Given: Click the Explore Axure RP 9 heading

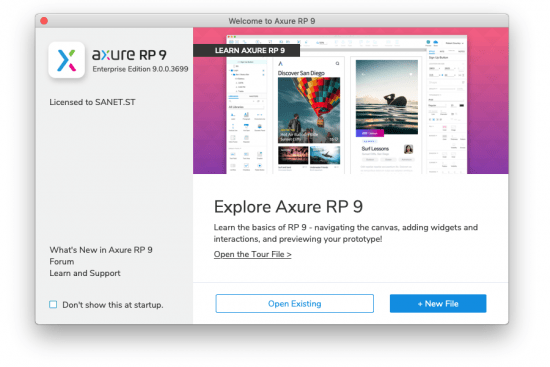Looking at the screenshot, I should pyautogui.click(x=288, y=207).
